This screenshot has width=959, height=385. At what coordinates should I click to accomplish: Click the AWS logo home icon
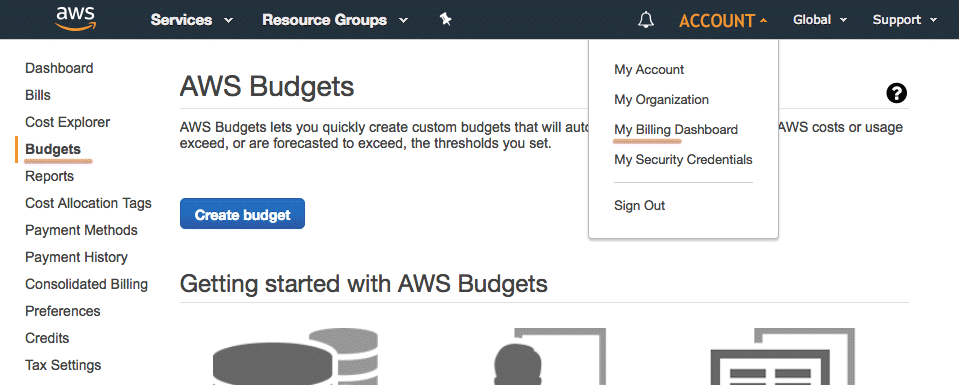pyautogui.click(x=75, y=18)
